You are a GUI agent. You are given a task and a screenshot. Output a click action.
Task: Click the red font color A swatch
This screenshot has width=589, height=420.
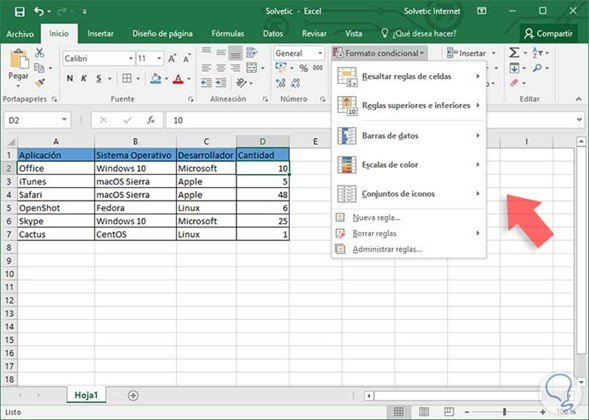(x=178, y=79)
